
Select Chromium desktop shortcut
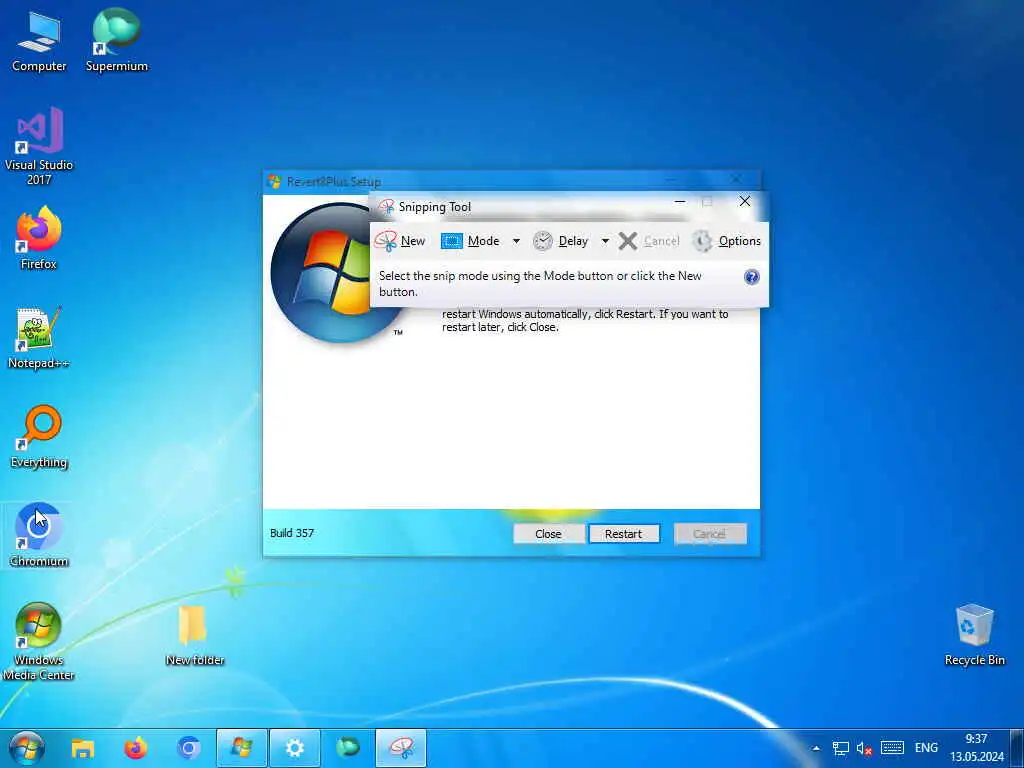click(x=39, y=536)
